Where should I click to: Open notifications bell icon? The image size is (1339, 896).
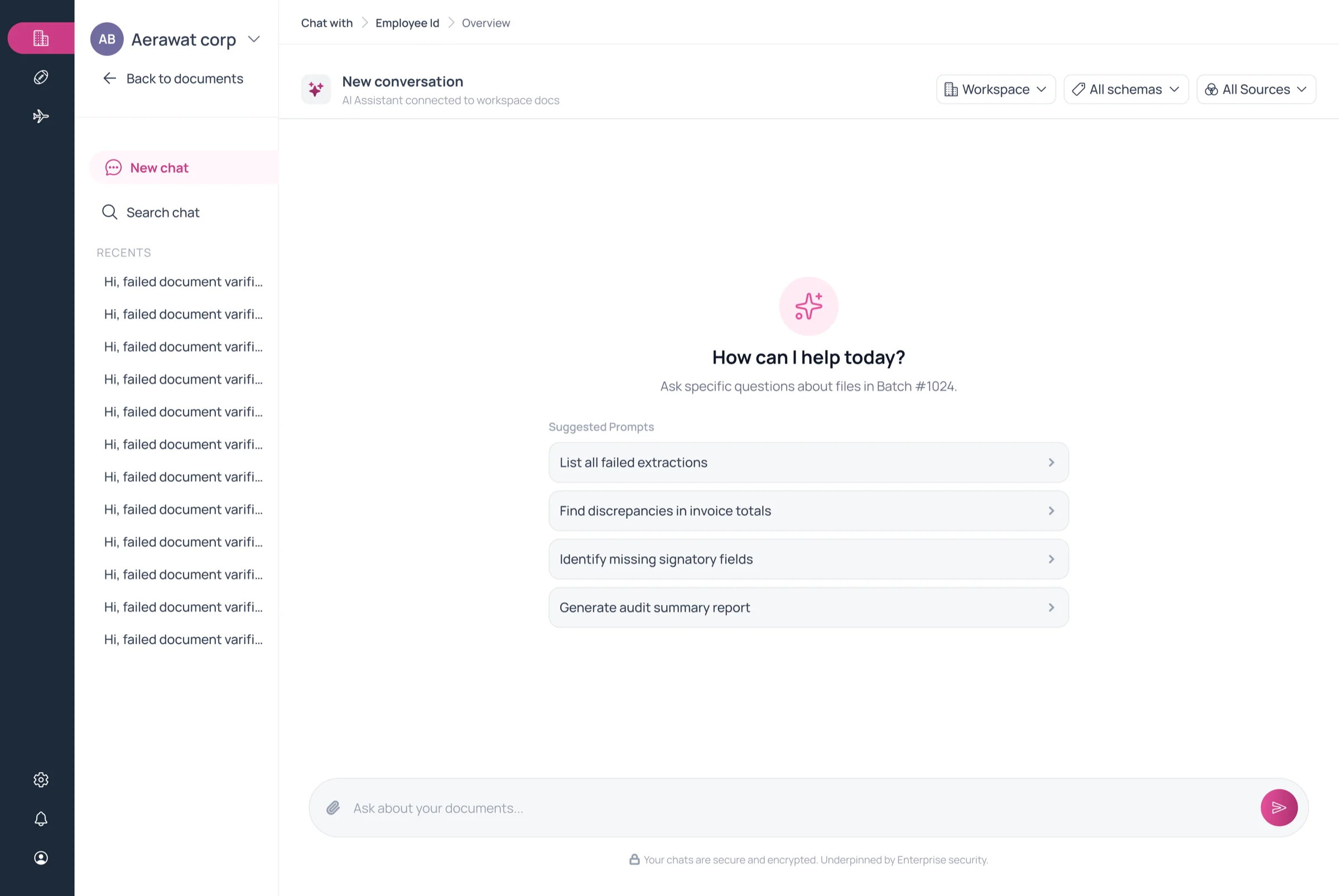41,818
